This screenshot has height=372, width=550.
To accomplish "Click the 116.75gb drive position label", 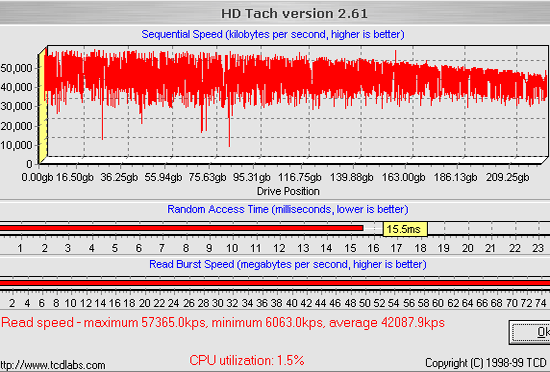I will [300, 177].
